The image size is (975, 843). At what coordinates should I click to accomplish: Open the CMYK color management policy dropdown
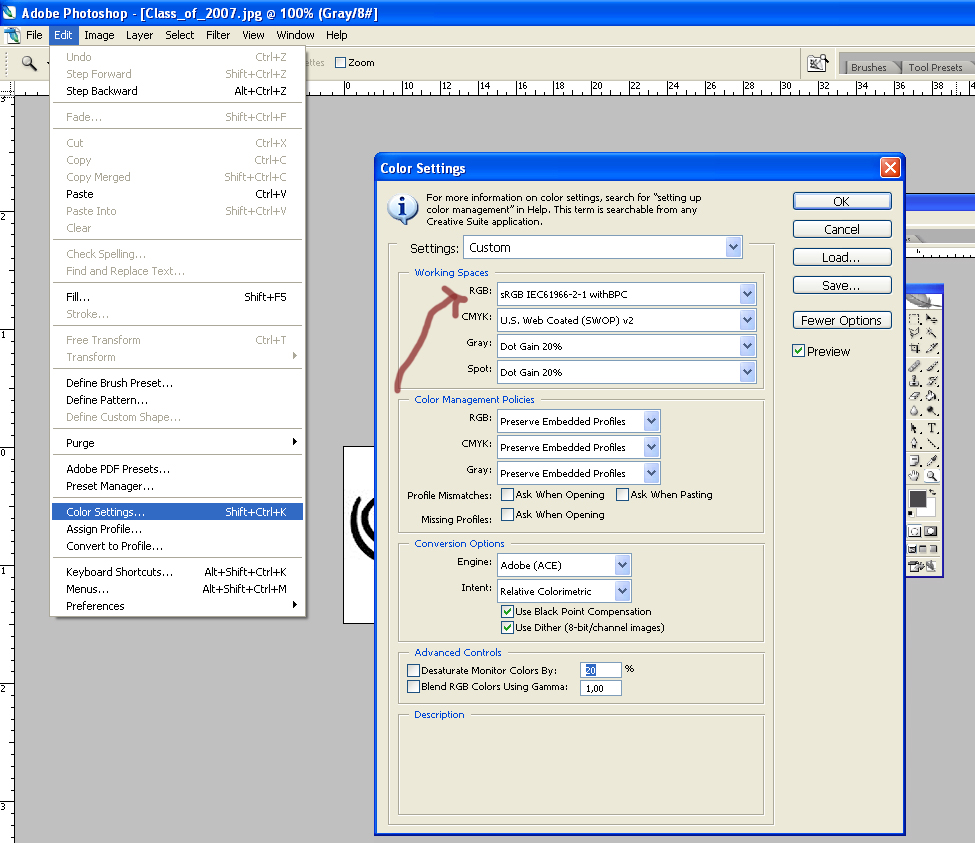coord(579,448)
